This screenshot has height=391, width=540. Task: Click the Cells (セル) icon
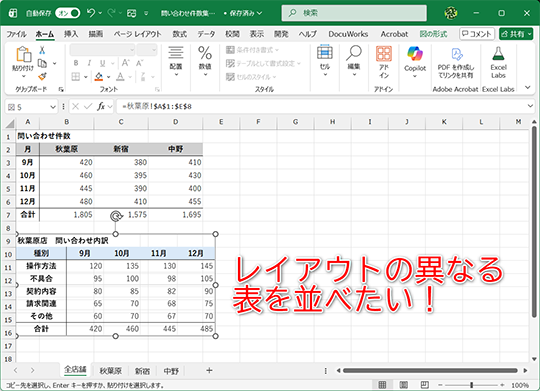(x=325, y=52)
